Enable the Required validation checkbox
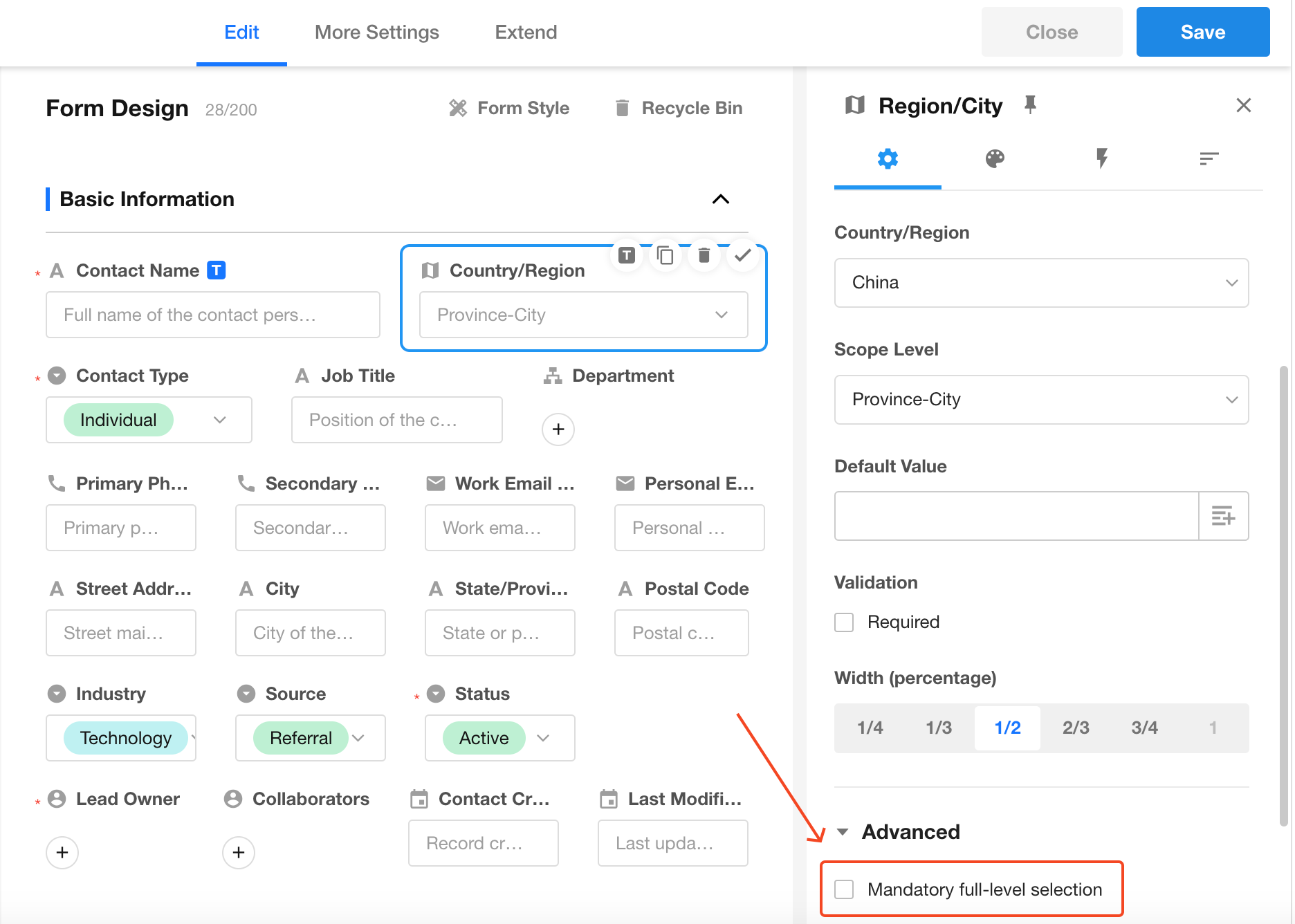1295x924 pixels. (x=844, y=622)
